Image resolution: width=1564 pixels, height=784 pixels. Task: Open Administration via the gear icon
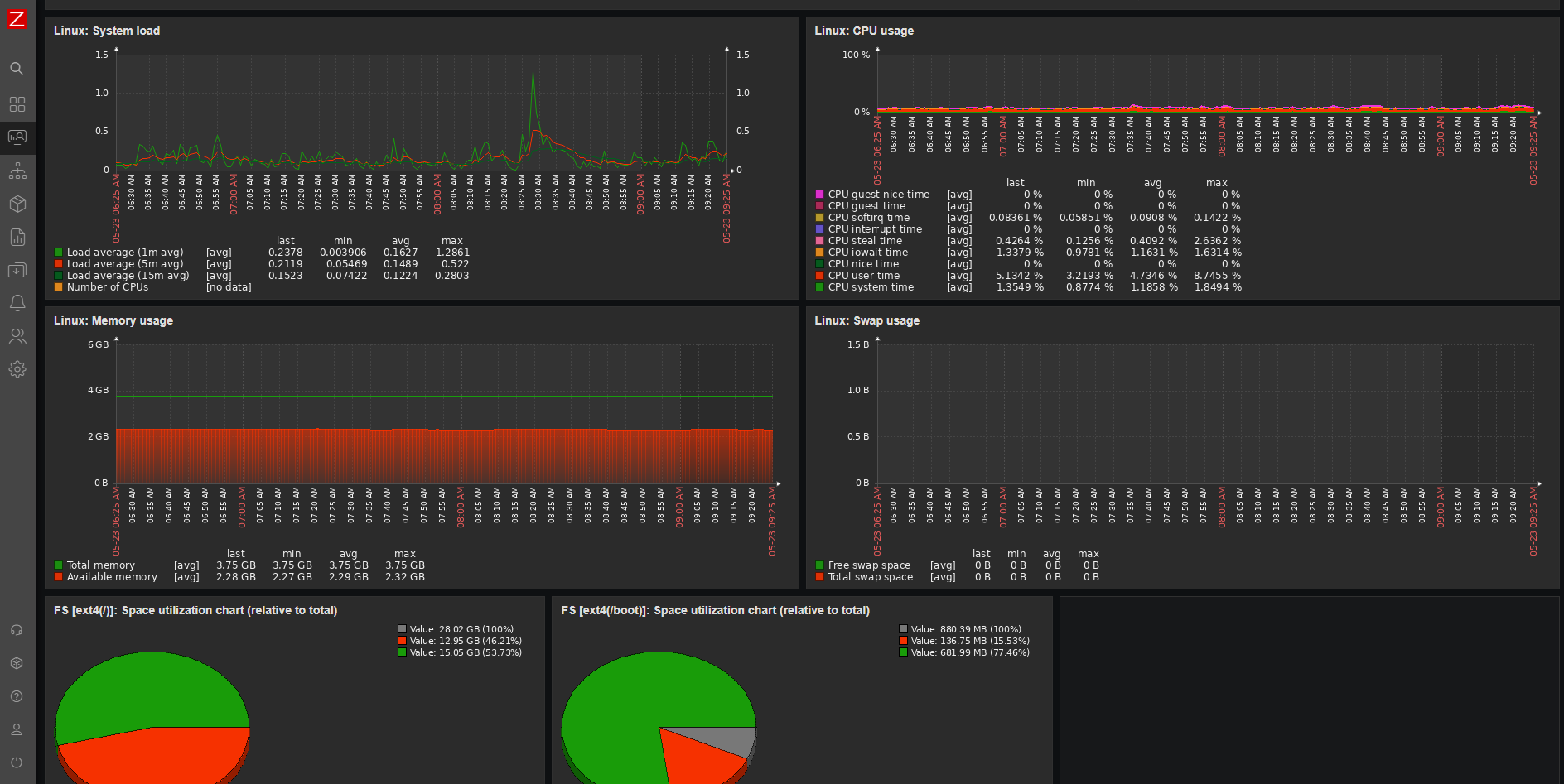point(17,369)
